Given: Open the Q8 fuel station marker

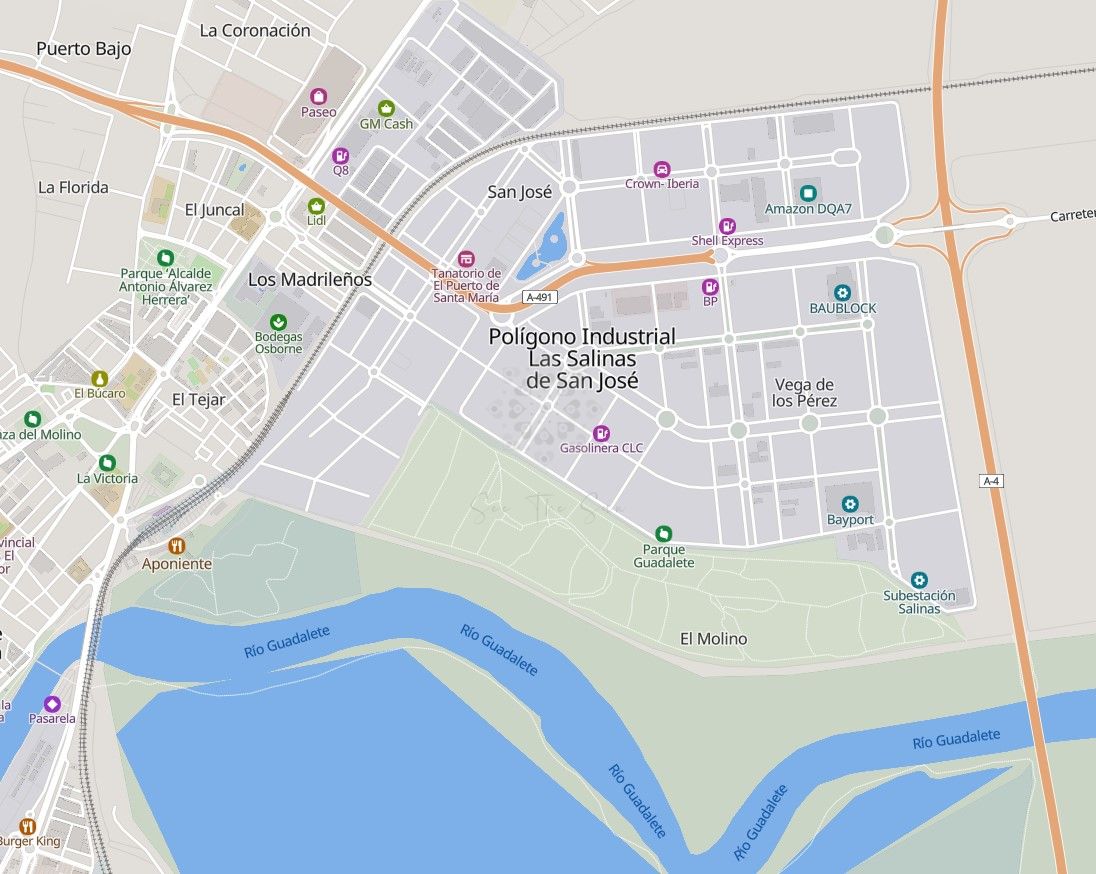Looking at the screenshot, I should tap(340, 155).
